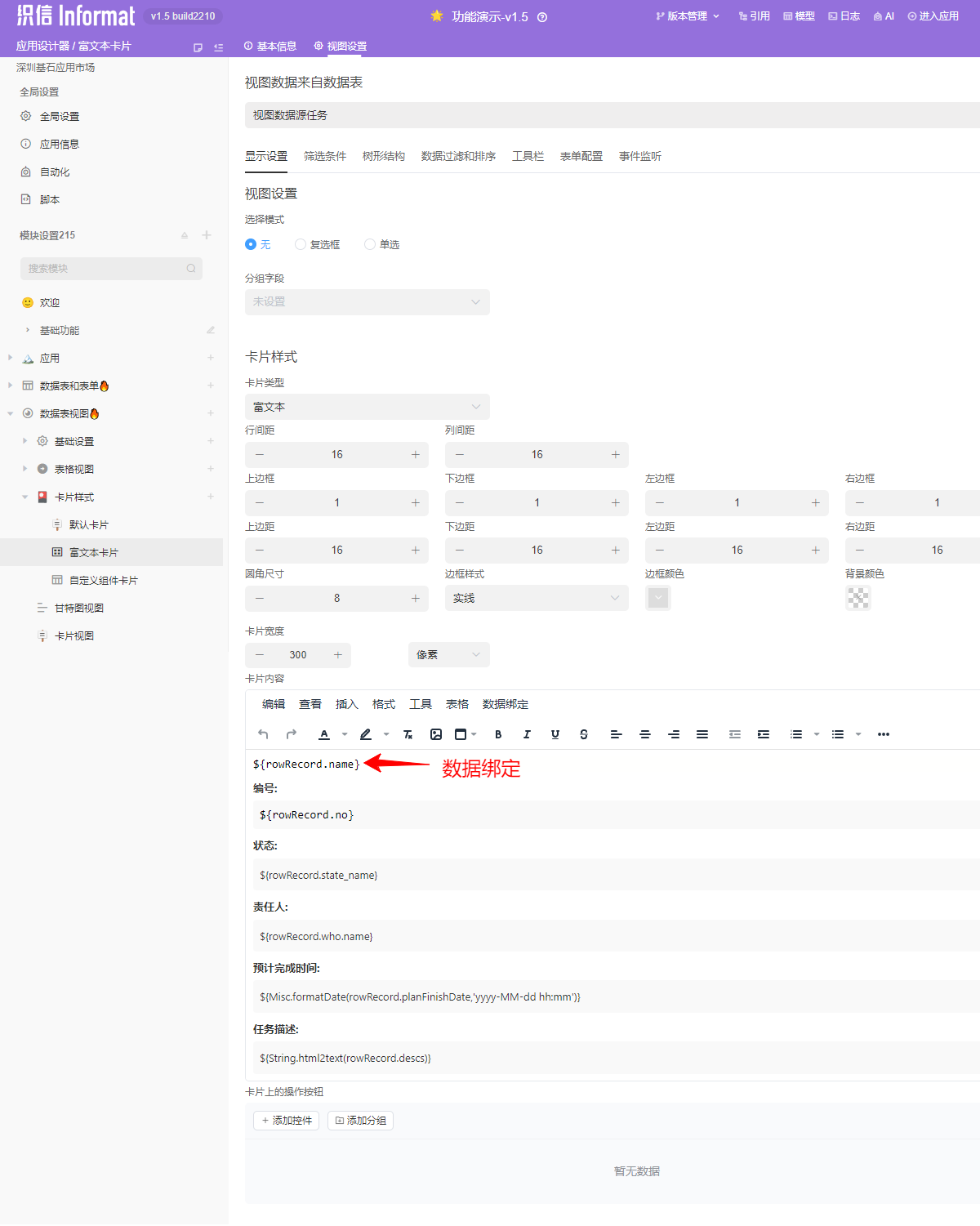
Task: Toggle underline in the editor toolbar
Action: (555, 734)
